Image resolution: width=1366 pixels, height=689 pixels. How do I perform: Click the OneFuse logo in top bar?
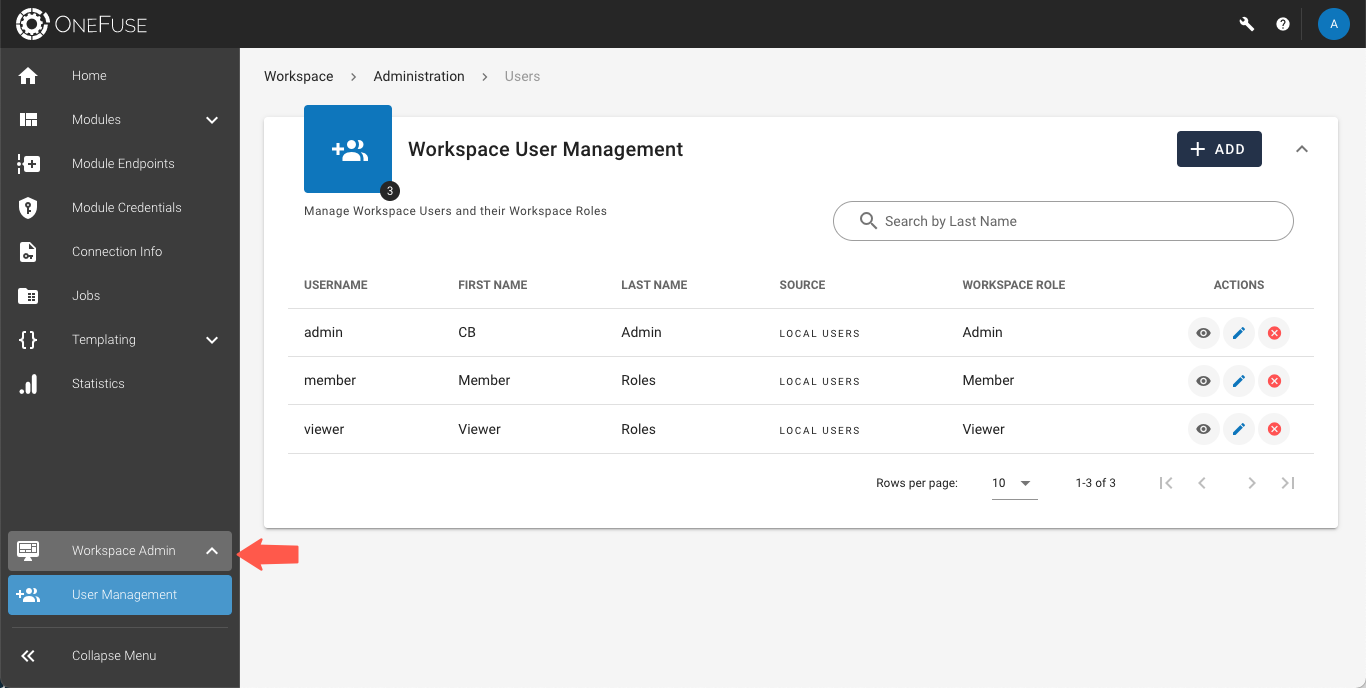(x=82, y=24)
